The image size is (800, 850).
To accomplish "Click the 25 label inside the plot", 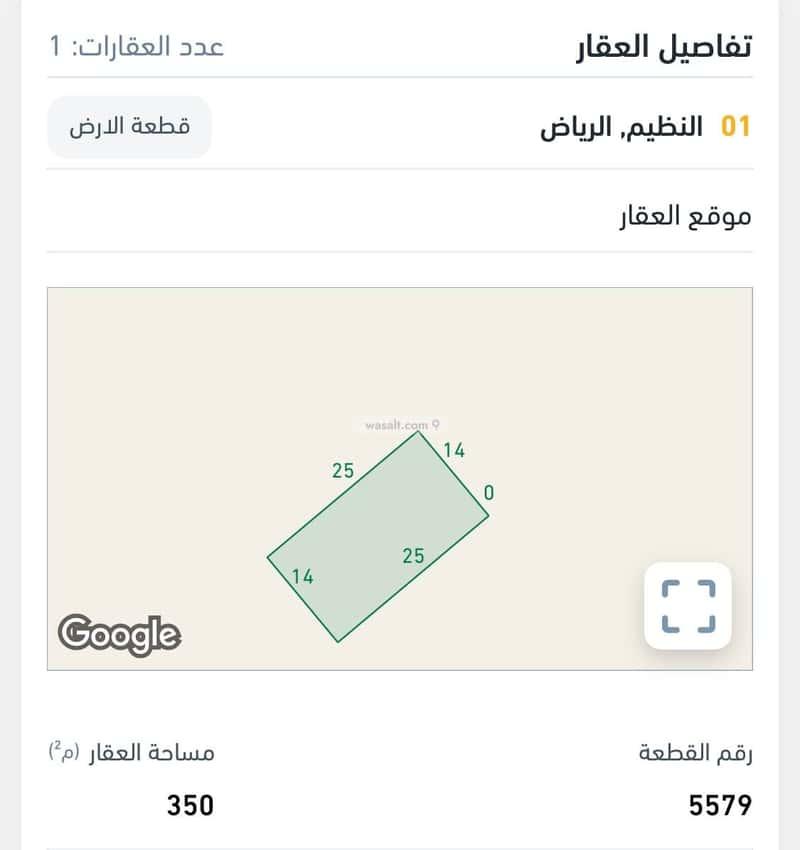I will 413,555.
